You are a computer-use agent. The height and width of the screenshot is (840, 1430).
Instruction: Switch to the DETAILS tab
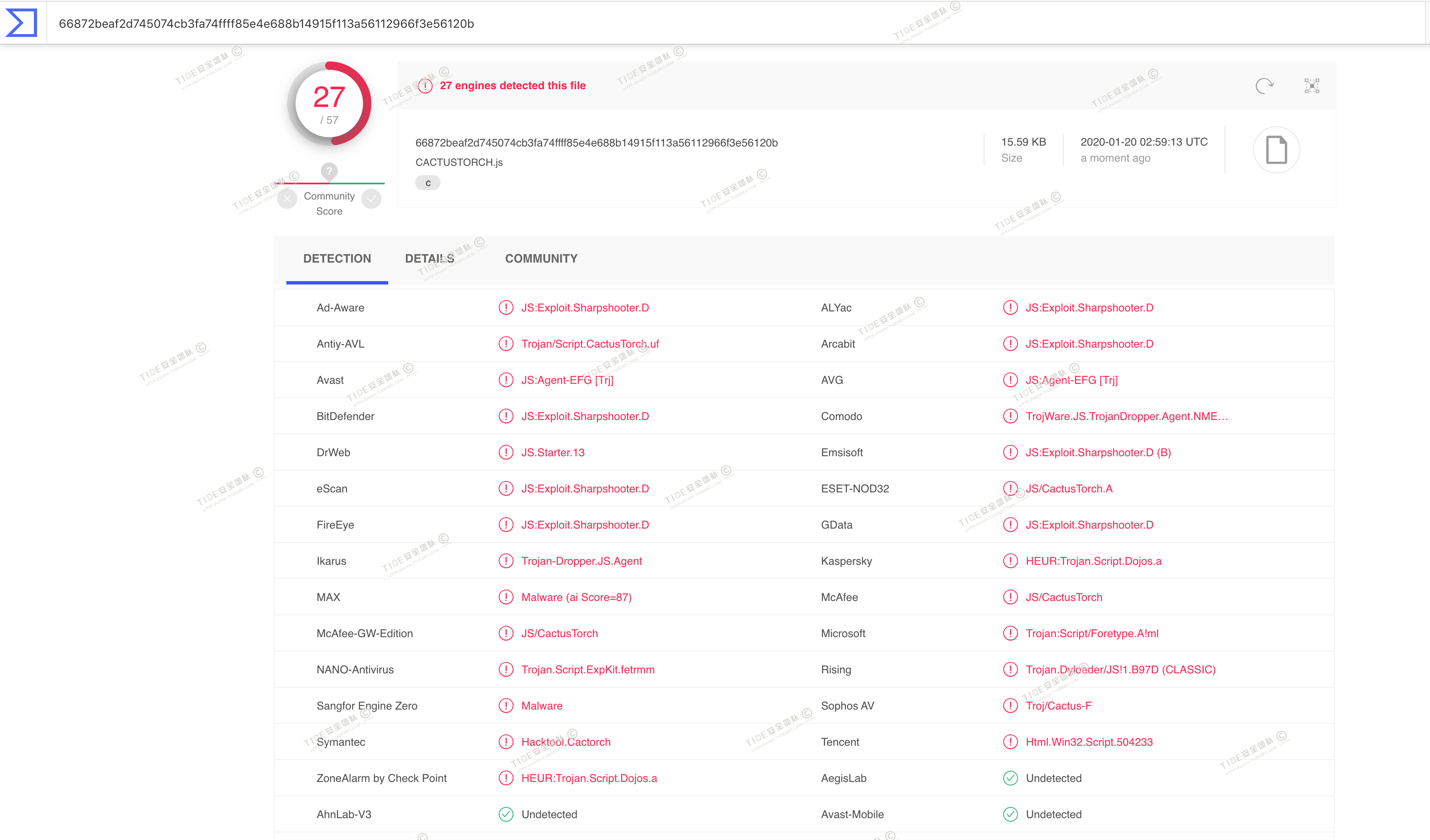[x=430, y=259]
